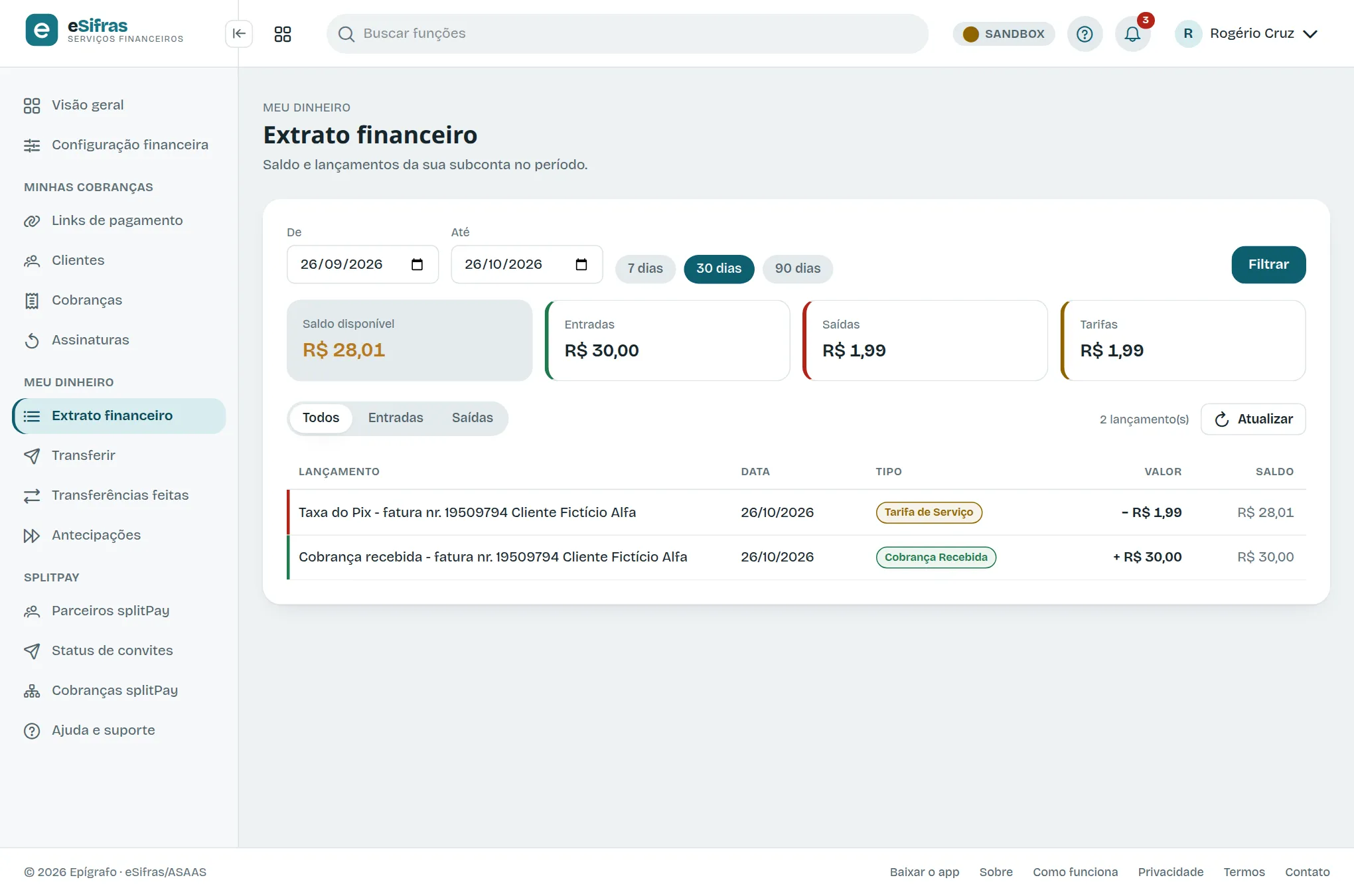Switch to the Saídas tab

click(473, 418)
